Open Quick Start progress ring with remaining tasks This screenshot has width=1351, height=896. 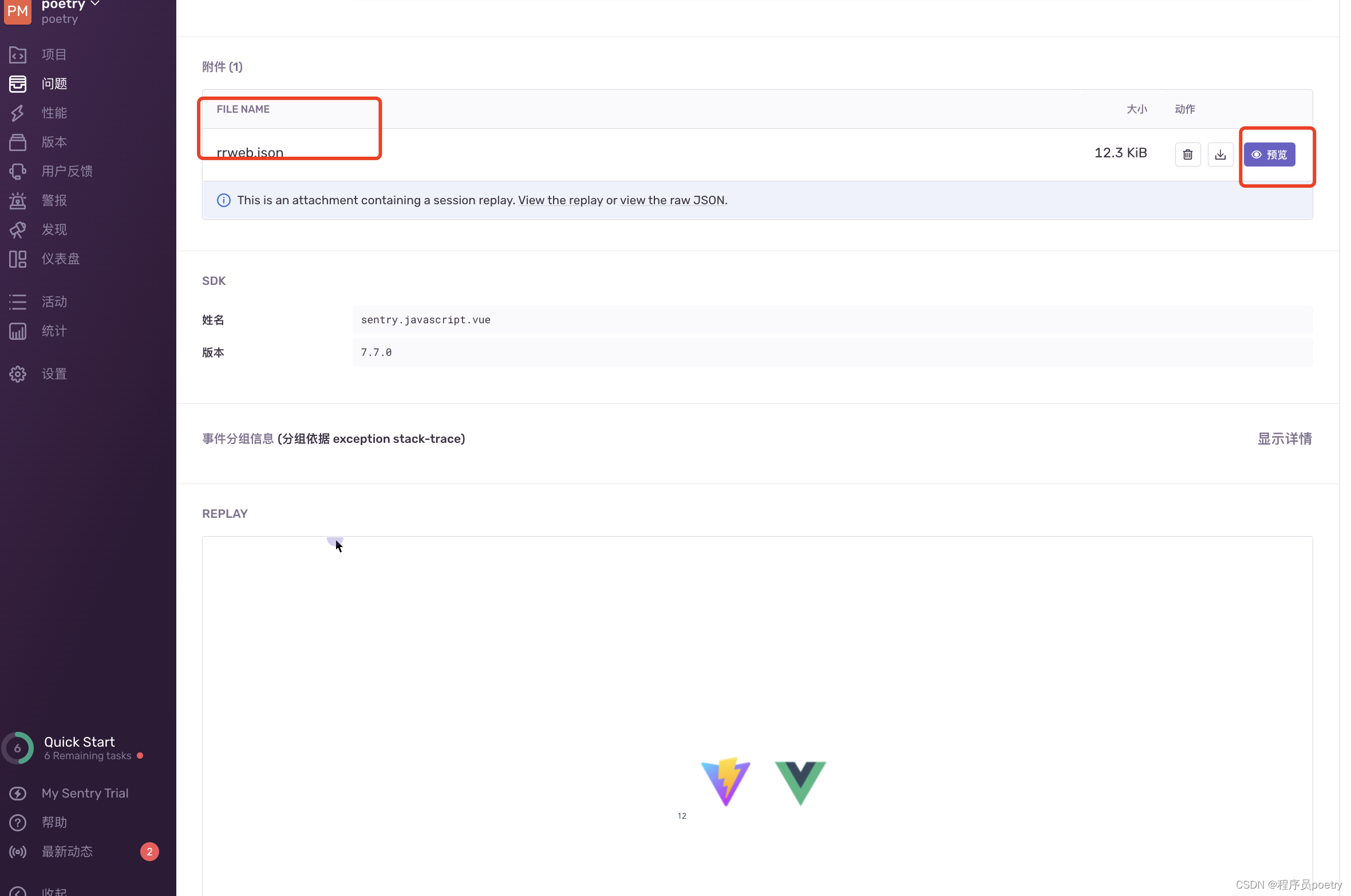18,748
